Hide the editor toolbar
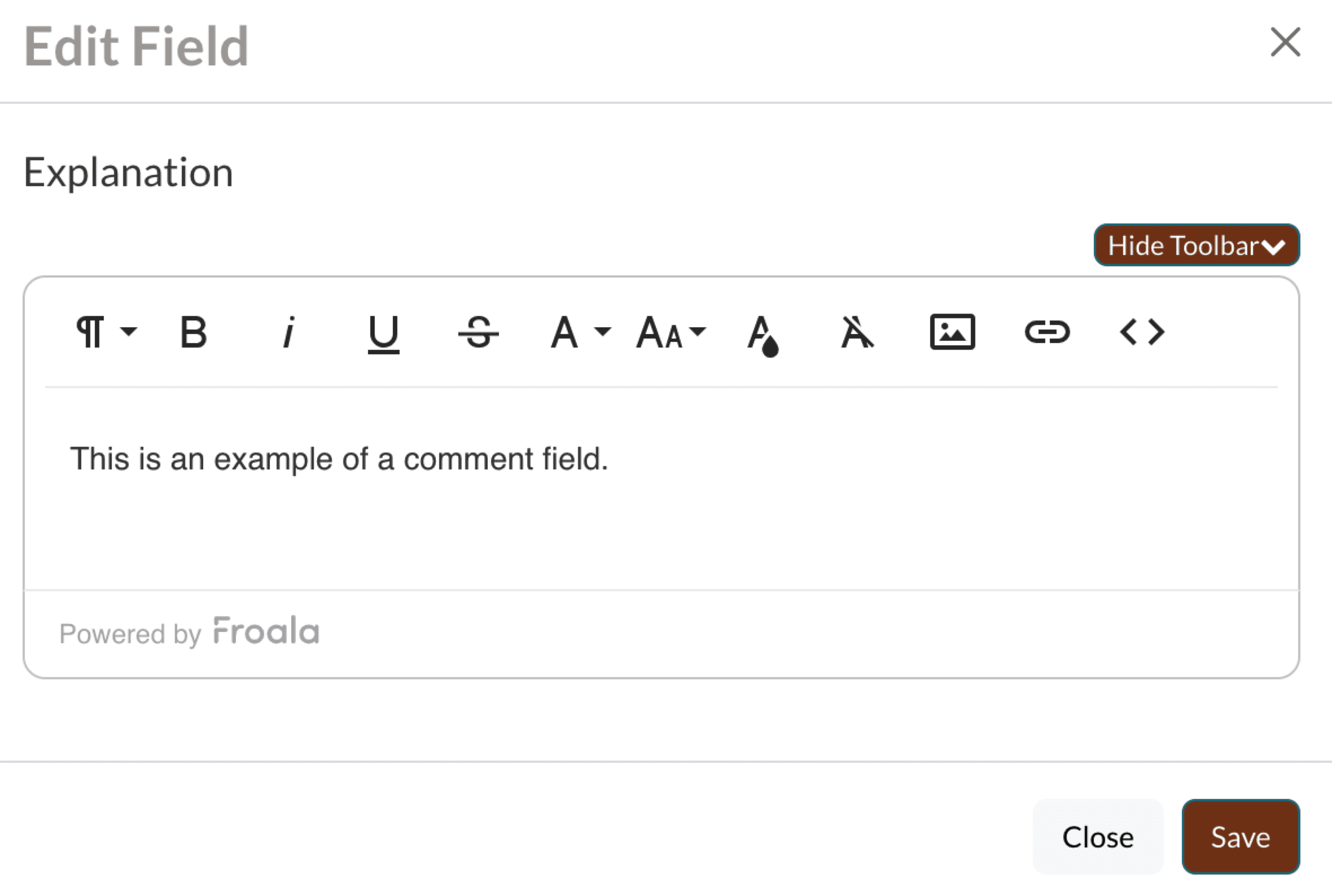The image size is (1332, 896). (x=1196, y=245)
